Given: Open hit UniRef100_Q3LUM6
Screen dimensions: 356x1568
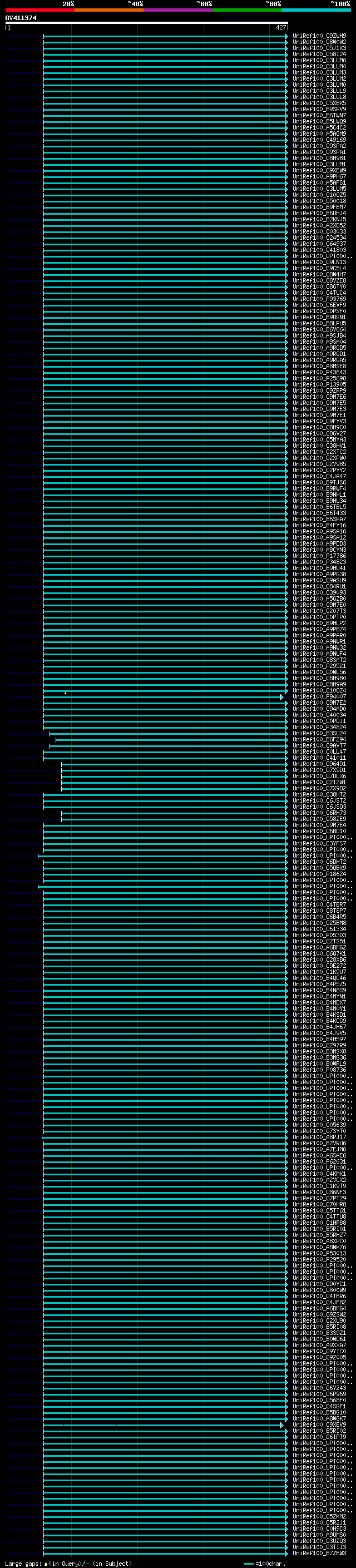Looking at the screenshot, I should coord(319,60).
